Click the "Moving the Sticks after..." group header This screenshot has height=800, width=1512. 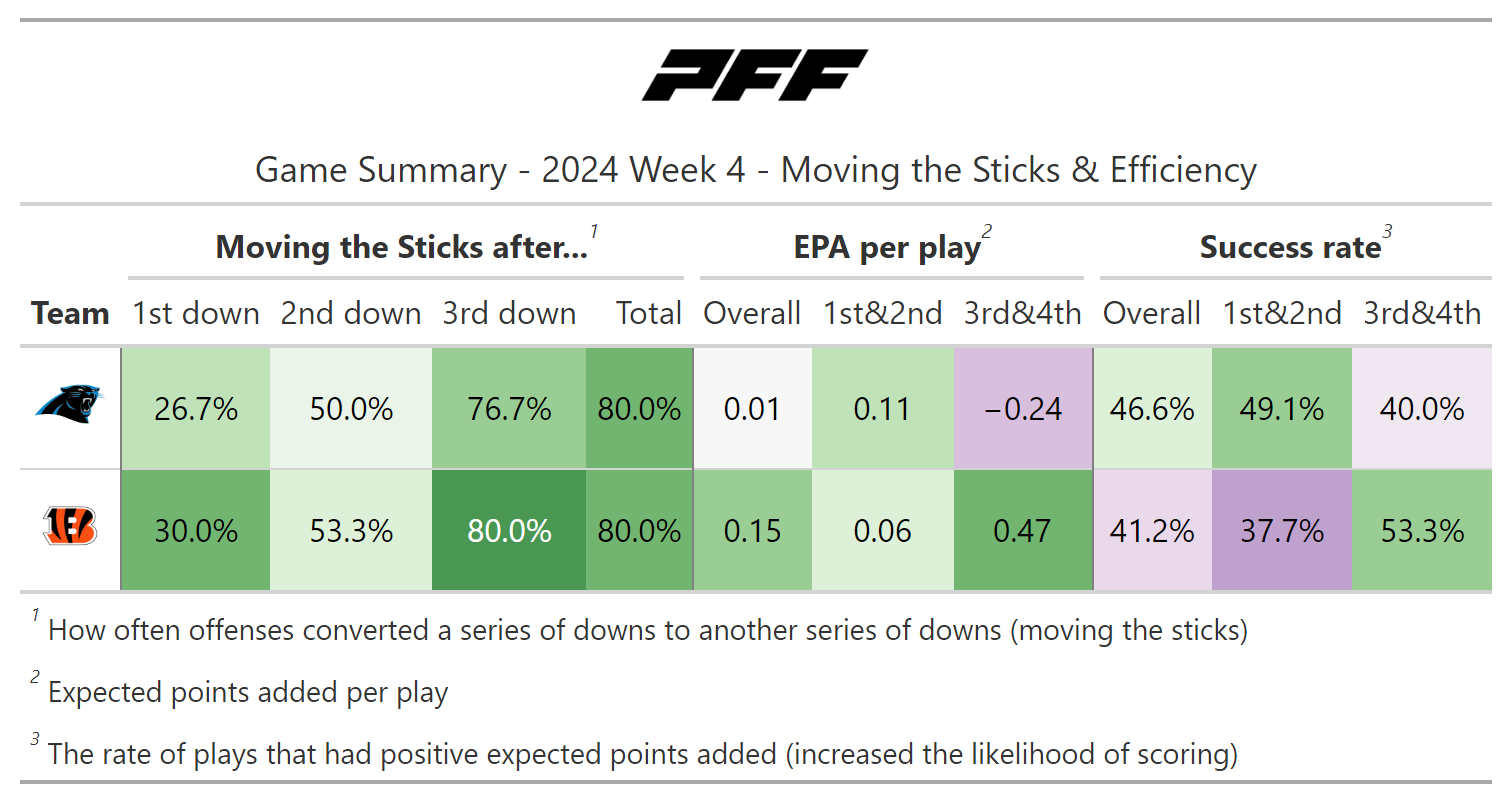click(402, 247)
